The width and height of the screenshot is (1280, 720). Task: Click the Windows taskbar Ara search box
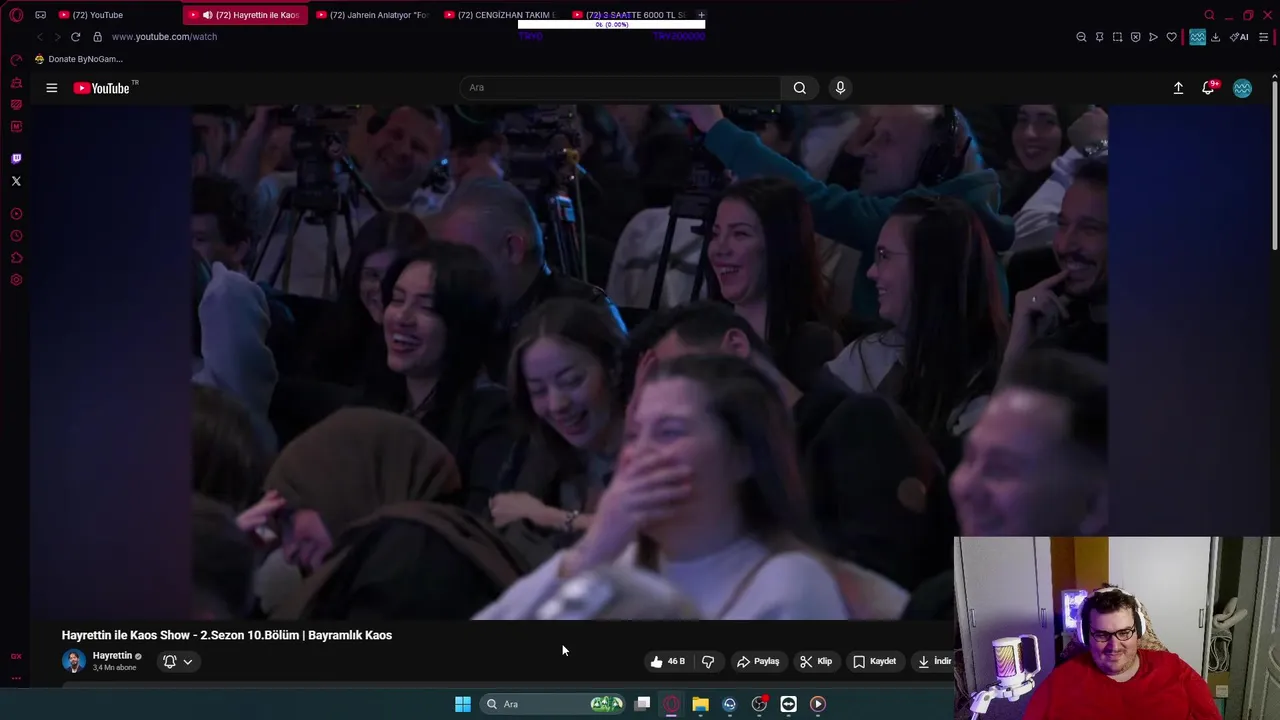(553, 704)
